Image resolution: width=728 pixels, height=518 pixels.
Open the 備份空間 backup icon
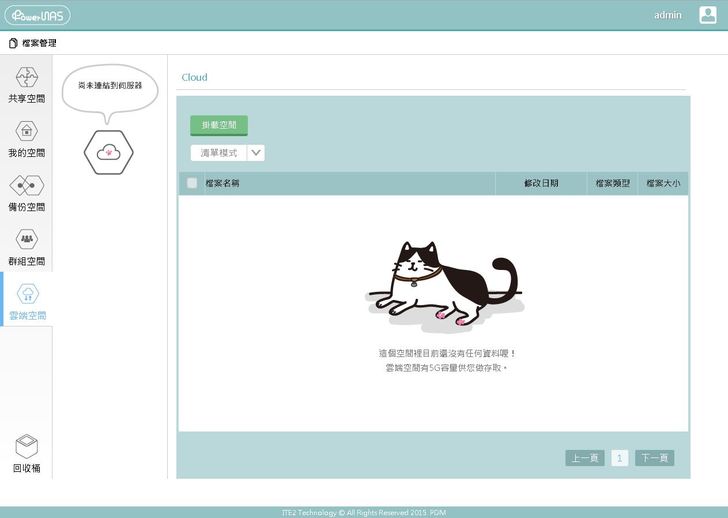(27, 185)
